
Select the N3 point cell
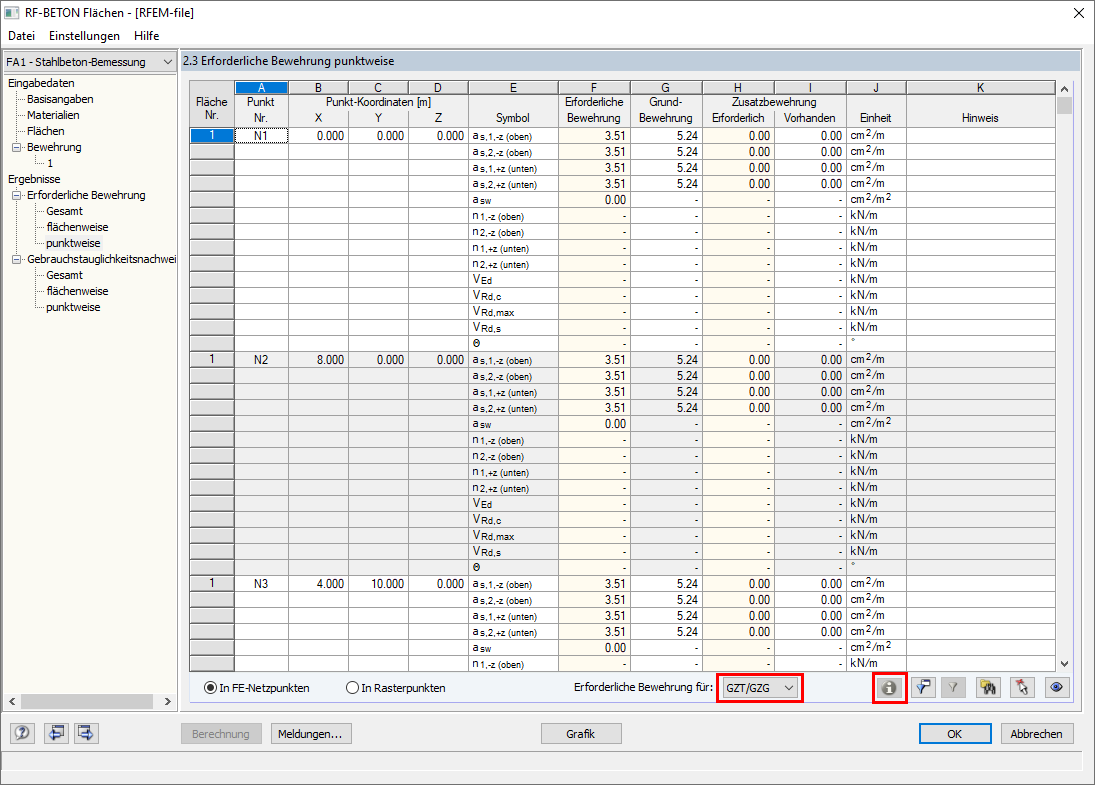tap(261, 585)
